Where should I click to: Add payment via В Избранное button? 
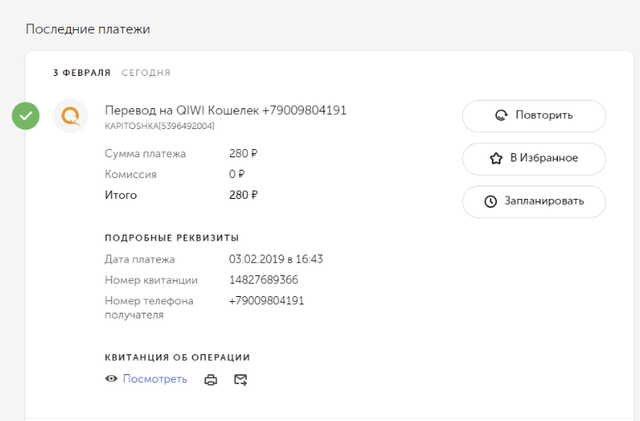click(533, 158)
